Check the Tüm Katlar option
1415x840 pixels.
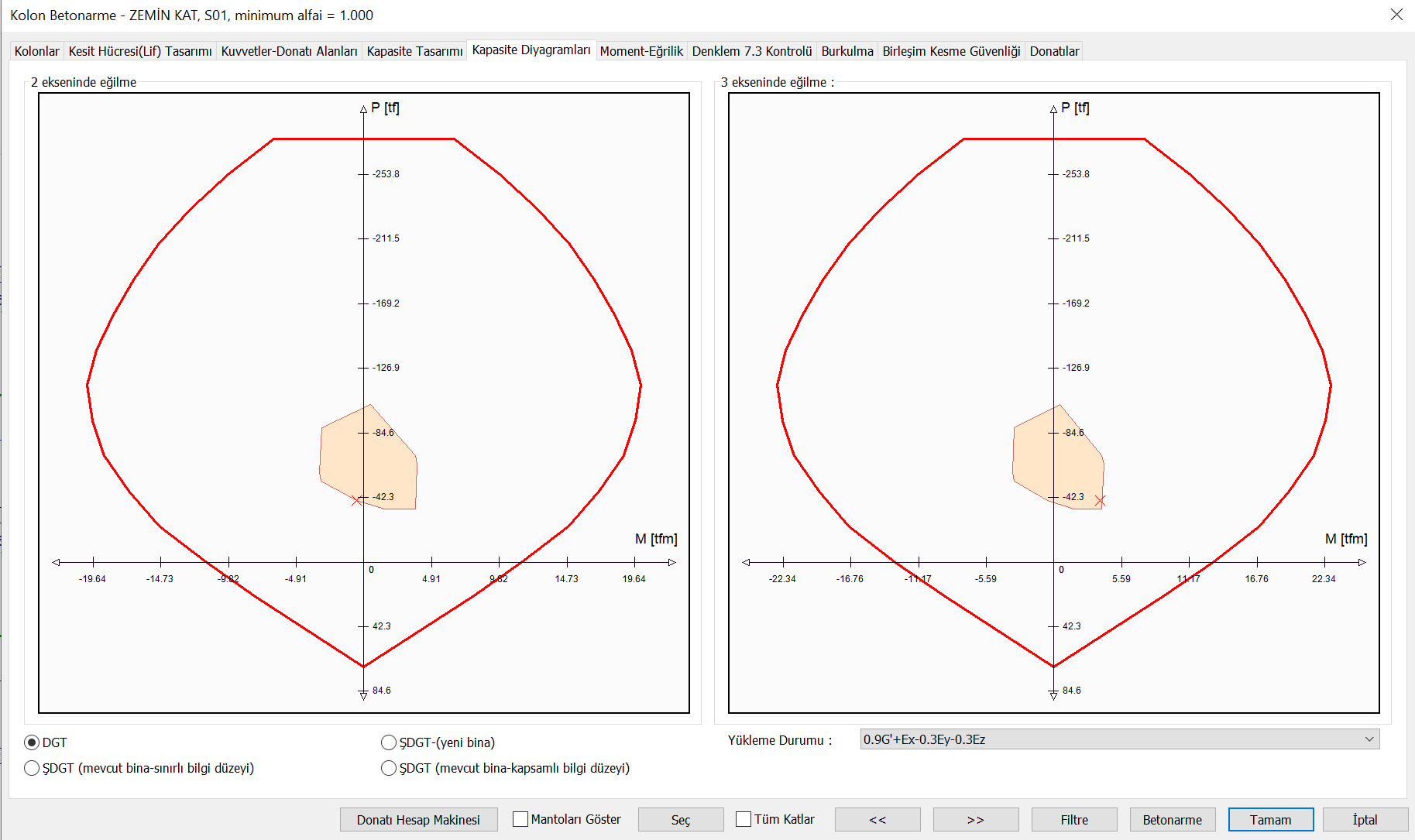click(x=744, y=818)
